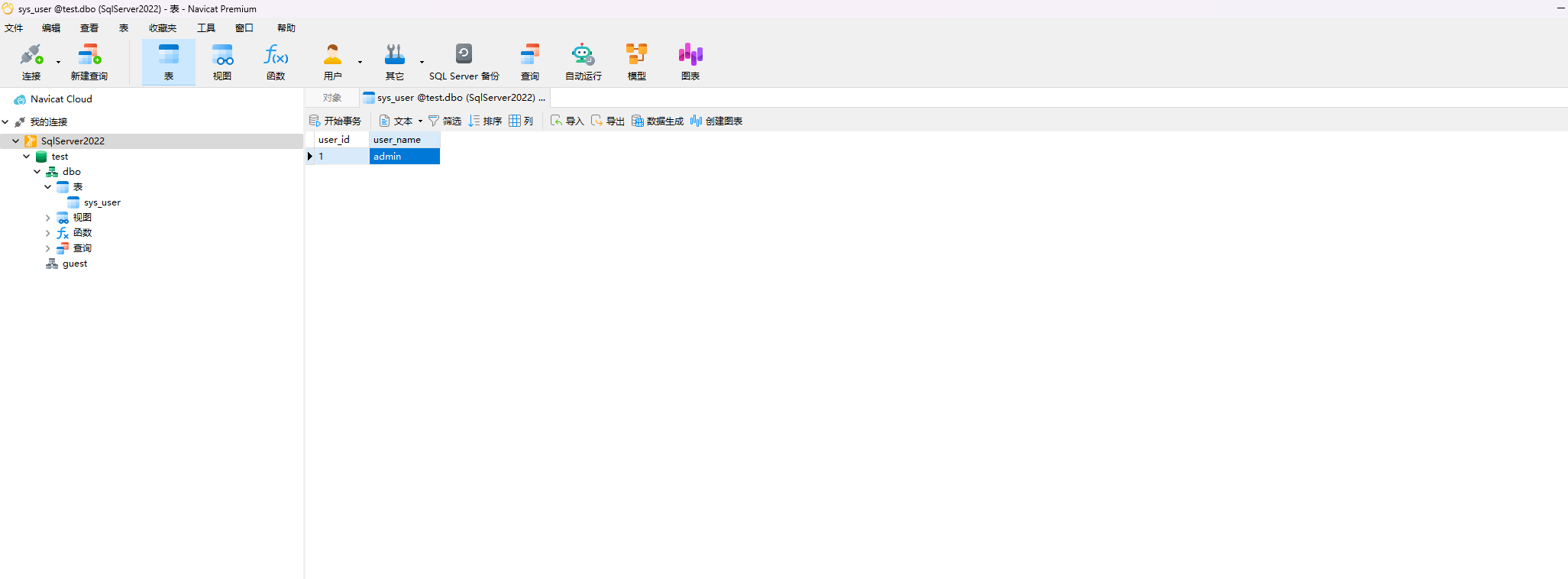
Task: Switch to the Objects (对象) tab
Action: (x=332, y=98)
